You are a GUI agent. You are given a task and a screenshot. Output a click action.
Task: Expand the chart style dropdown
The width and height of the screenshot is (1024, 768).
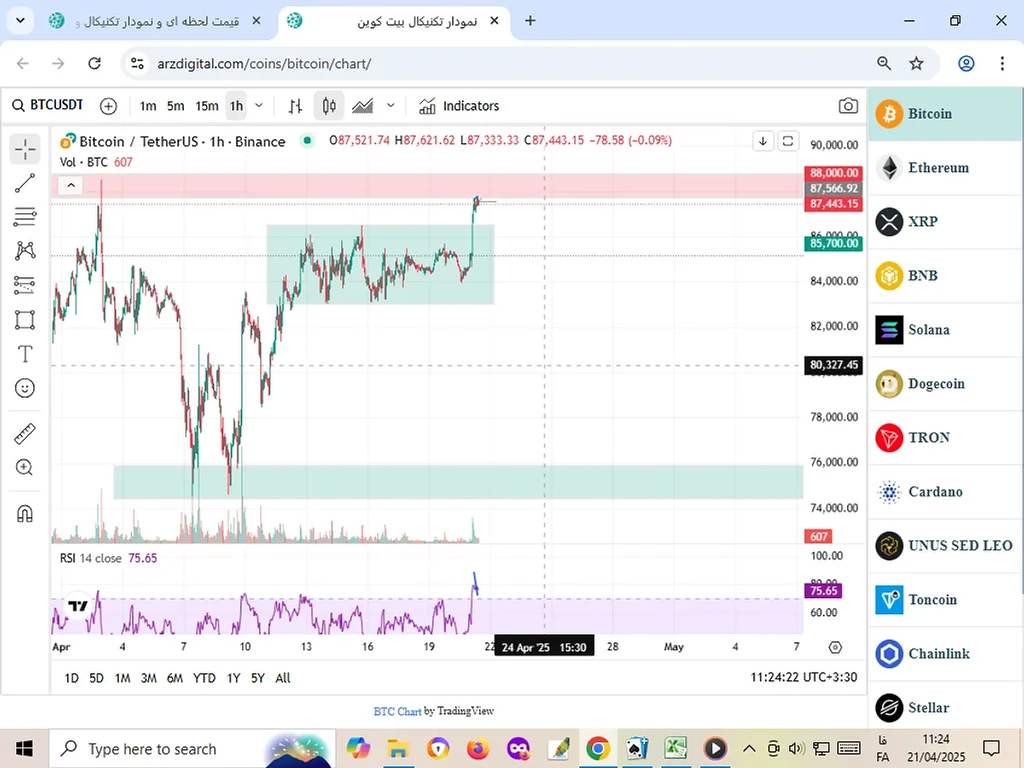[x=391, y=106]
